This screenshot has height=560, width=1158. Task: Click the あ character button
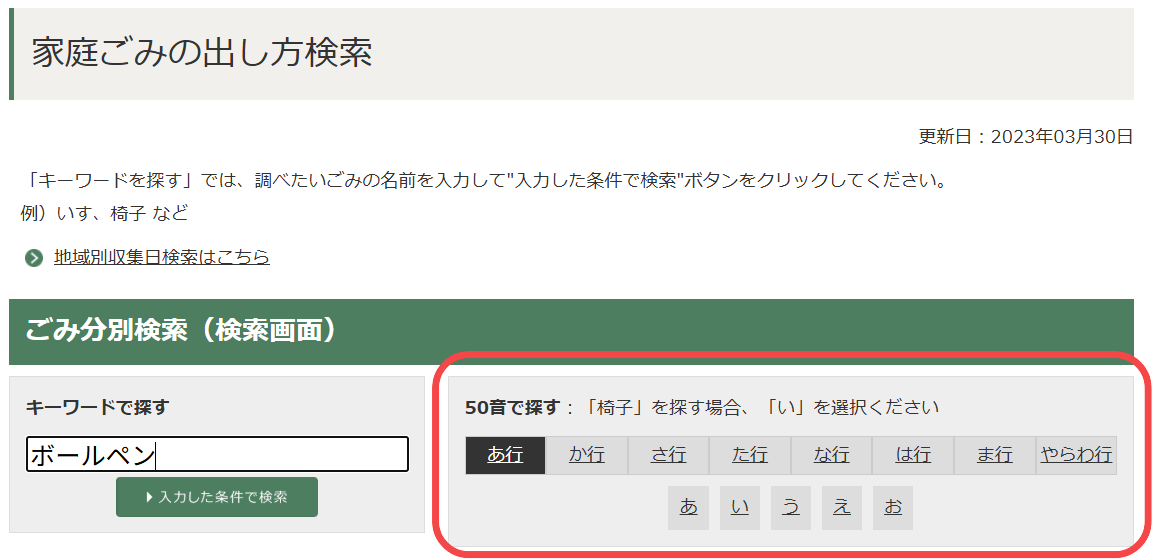click(x=688, y=508)
